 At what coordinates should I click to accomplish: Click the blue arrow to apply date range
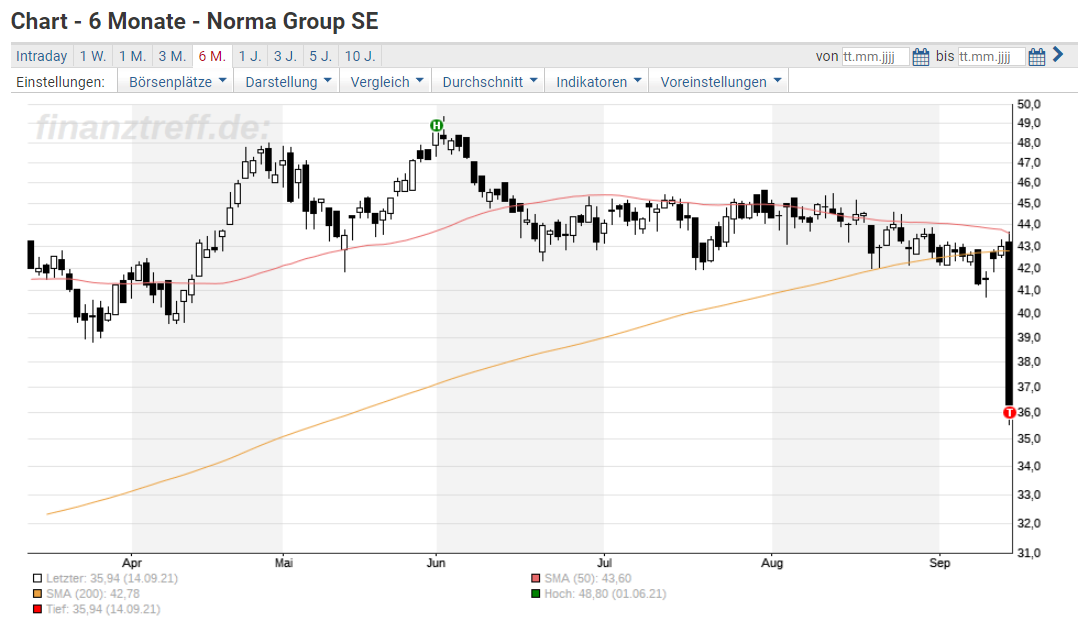click(1057, 54)
